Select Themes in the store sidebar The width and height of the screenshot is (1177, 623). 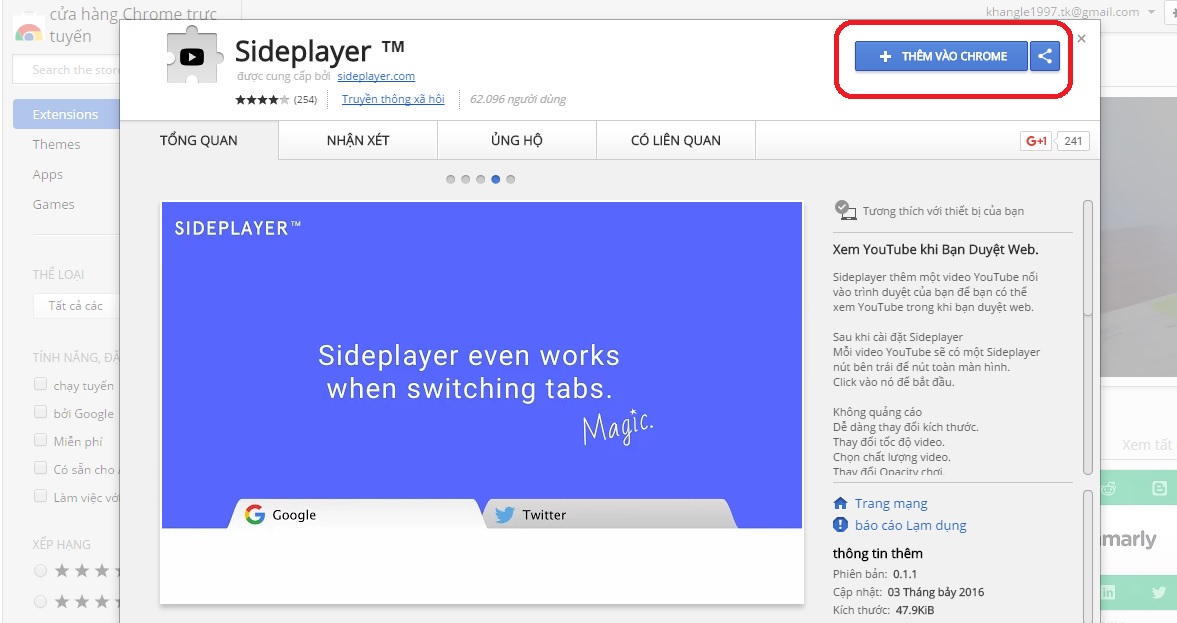pos(56,144)
